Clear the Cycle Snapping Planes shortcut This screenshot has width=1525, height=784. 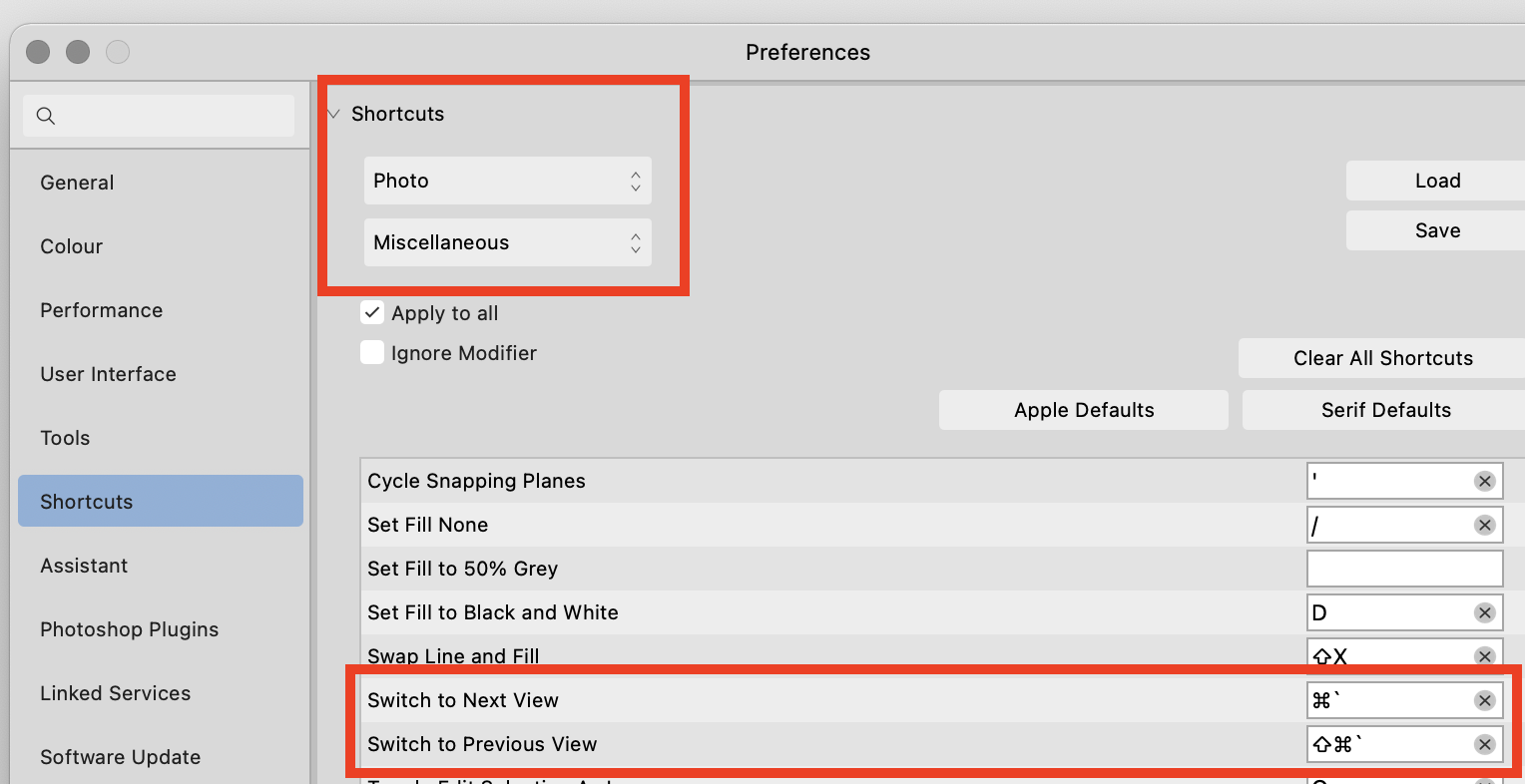click(x=1484, y=482)
